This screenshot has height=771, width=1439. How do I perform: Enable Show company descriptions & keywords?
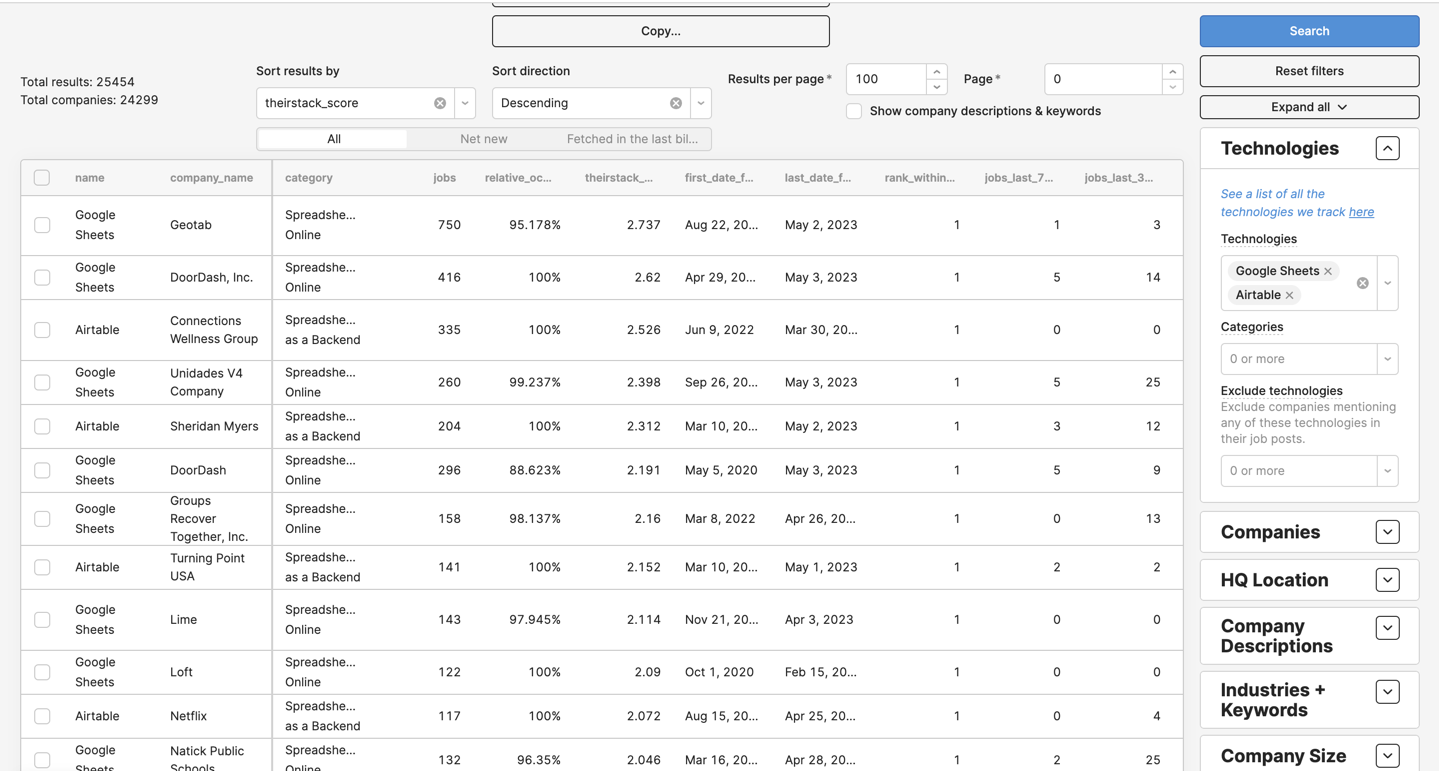coord(854,111)
